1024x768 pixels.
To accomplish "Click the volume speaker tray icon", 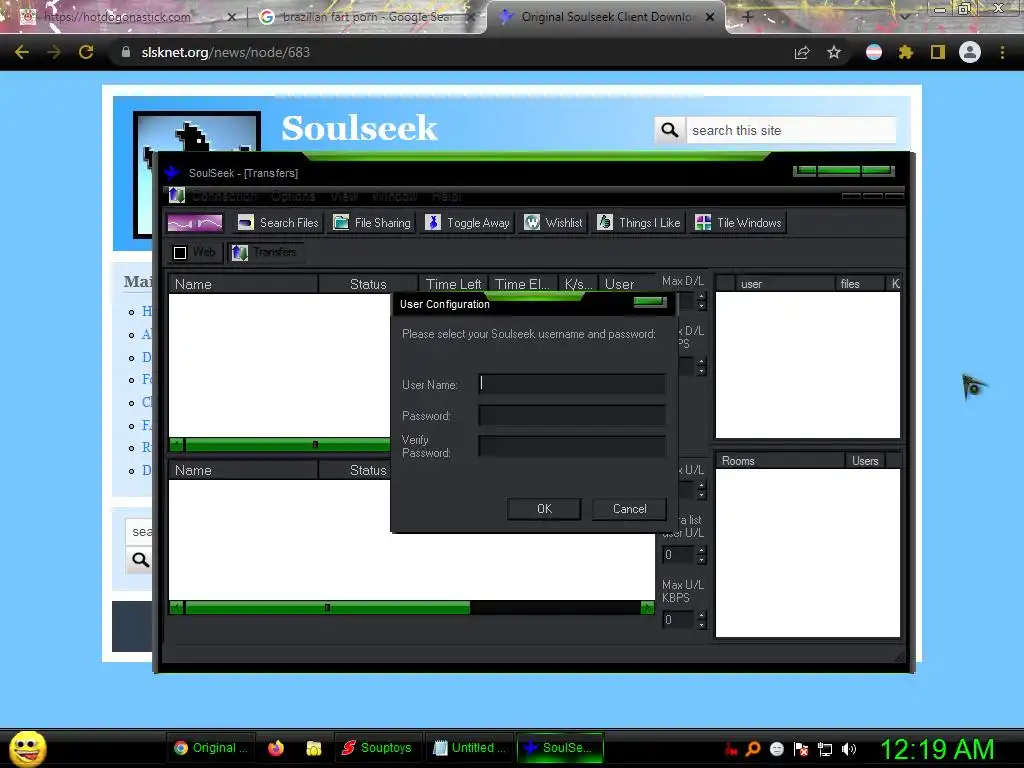I will (849, 749).
